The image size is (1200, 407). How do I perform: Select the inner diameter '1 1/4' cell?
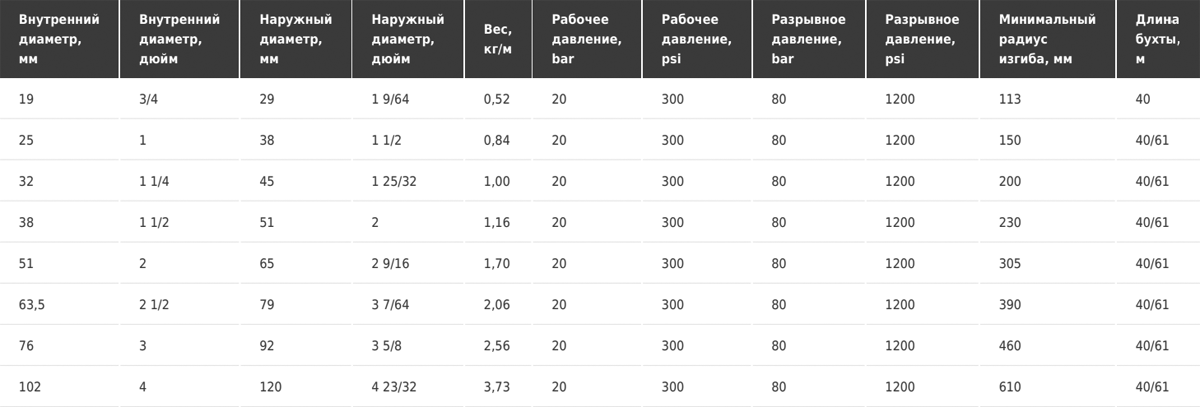155,181
